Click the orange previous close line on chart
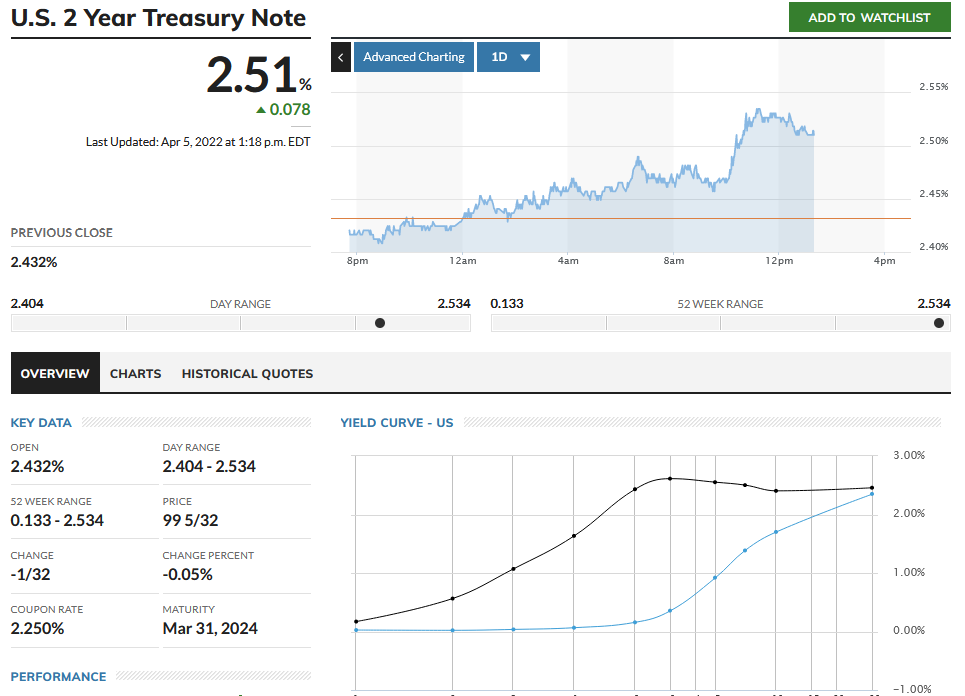This screenshot has height=696, width=965. (620, 218)
